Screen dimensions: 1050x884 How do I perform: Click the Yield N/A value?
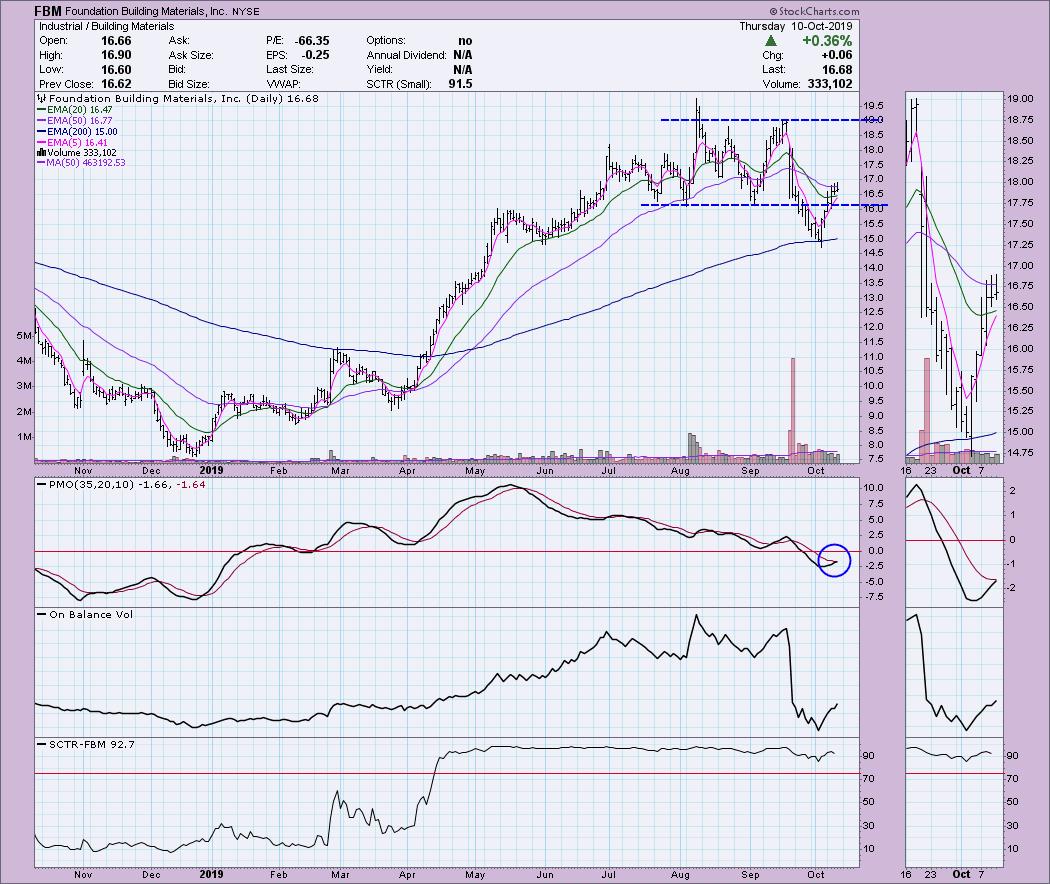[x=463, y=70]
